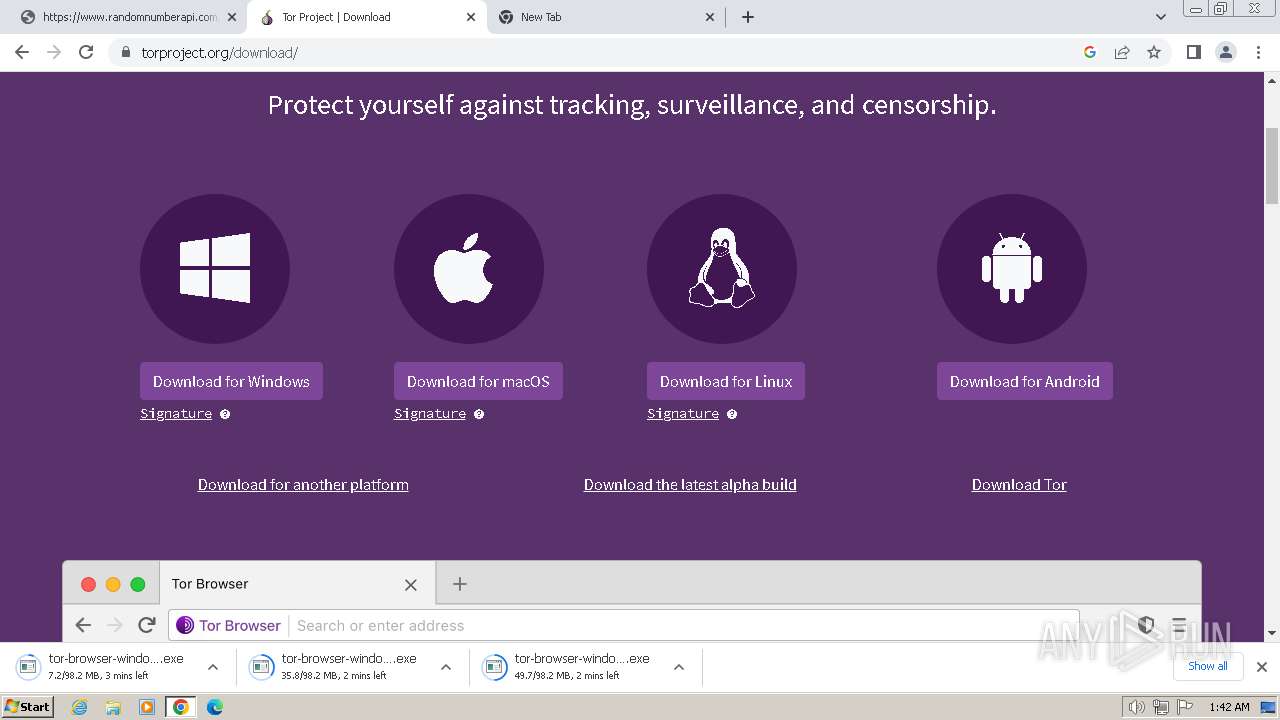Viewport: 1280px width, 720px height.
Task: Click the volume speaker tray icon
Action: pyautogui.click(x=1136, y=707)
